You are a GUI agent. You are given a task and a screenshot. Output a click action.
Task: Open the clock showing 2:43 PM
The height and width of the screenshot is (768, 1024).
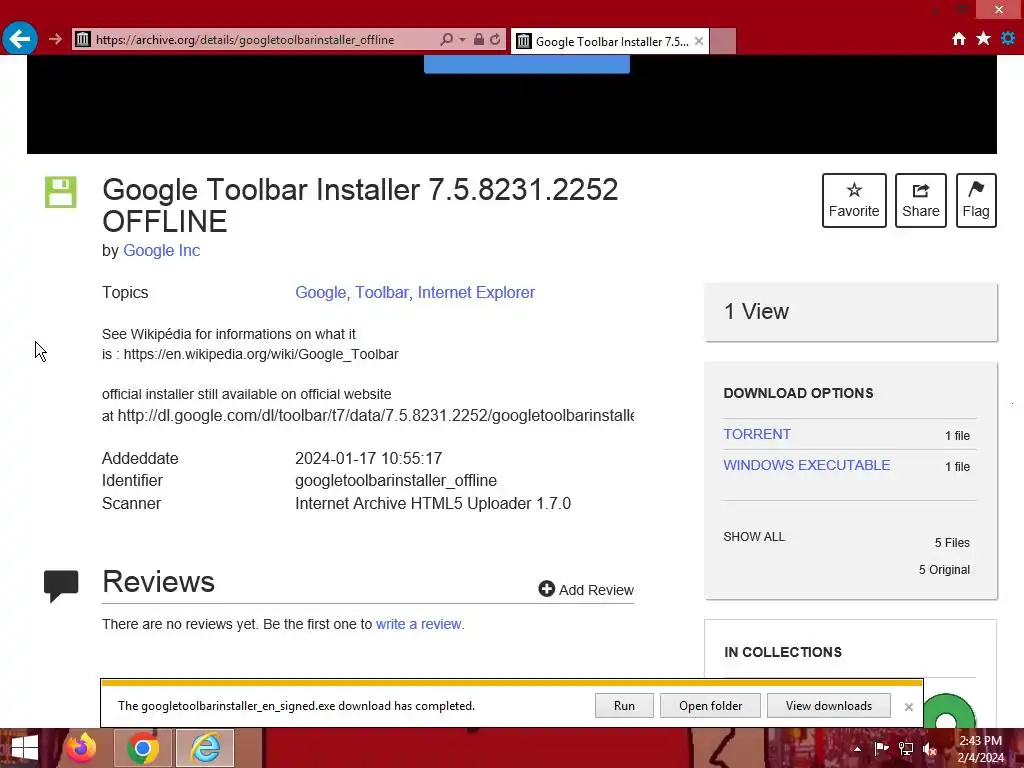coord(980,749)
